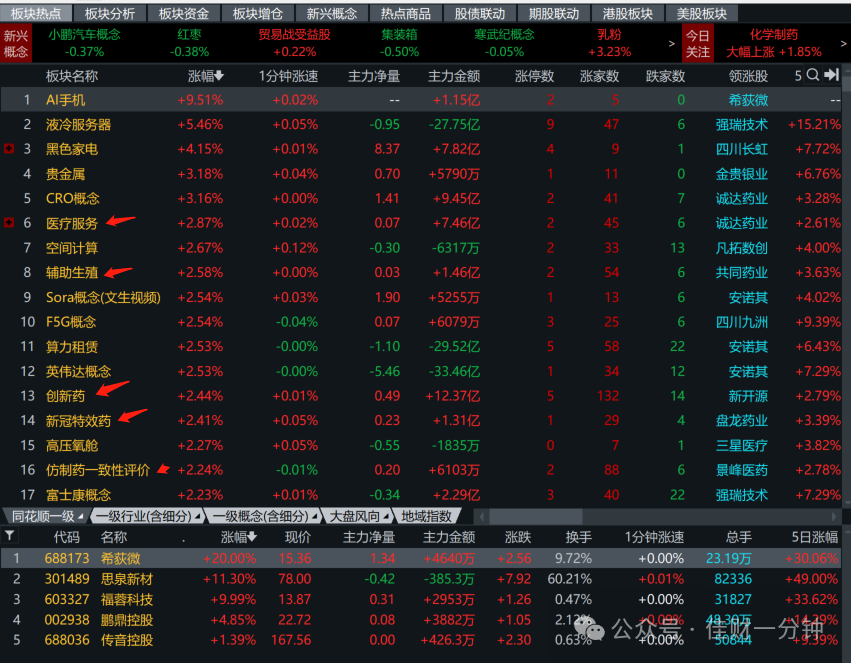The image size is (851, 663).
Task: Open the search magnifier in table header
Action: pyautogui.click(x=812, y=75)
